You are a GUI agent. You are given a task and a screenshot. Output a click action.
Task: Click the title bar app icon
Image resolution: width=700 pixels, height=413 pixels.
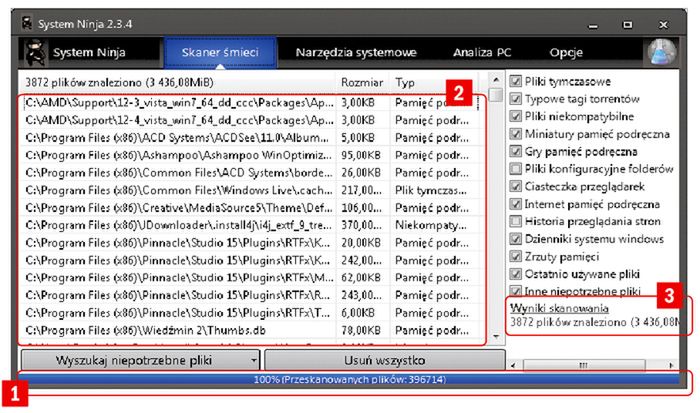point(27,23)
